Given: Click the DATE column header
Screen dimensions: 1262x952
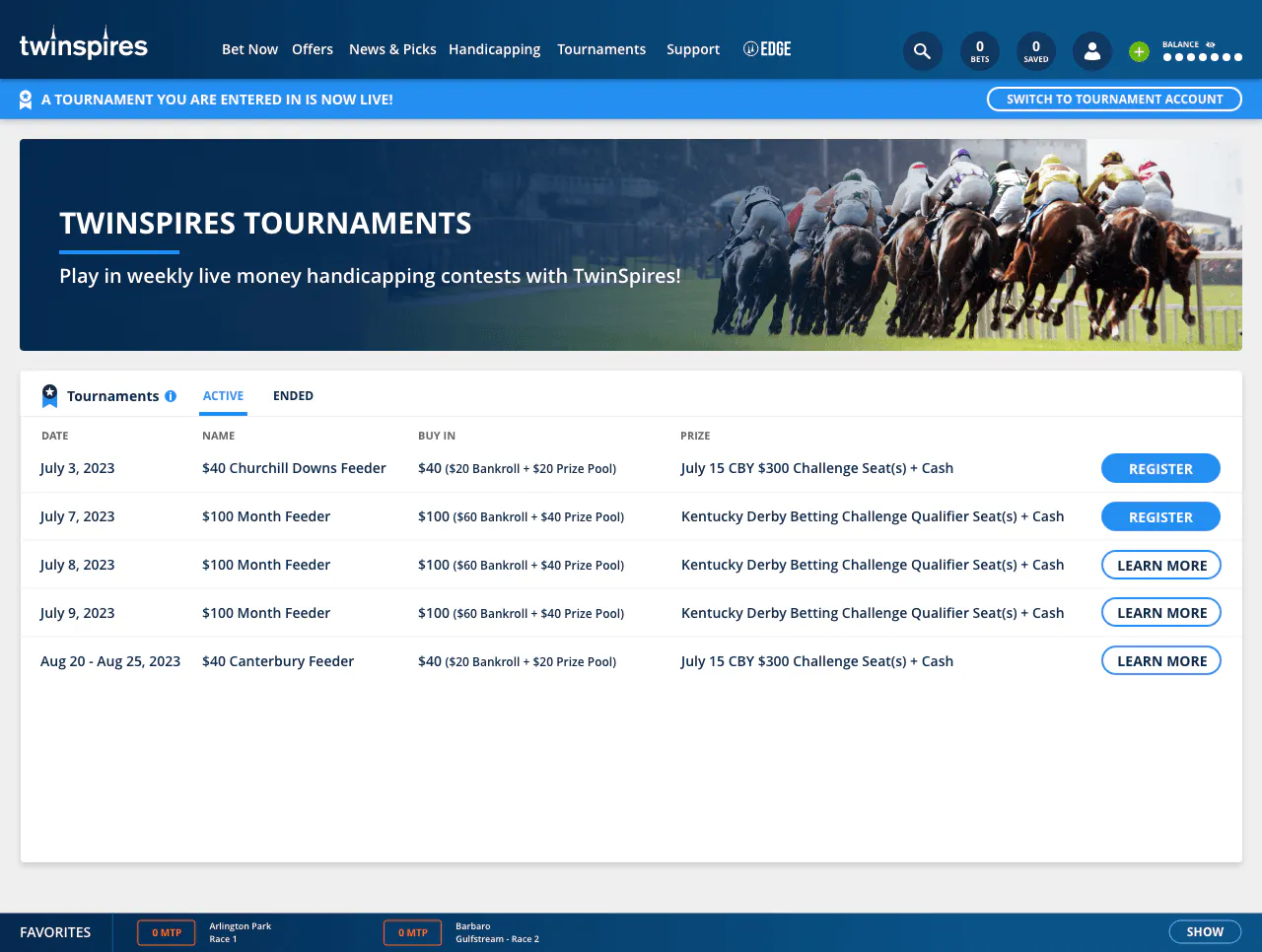Looking at the screenshot, I should (x=55, y=436).
